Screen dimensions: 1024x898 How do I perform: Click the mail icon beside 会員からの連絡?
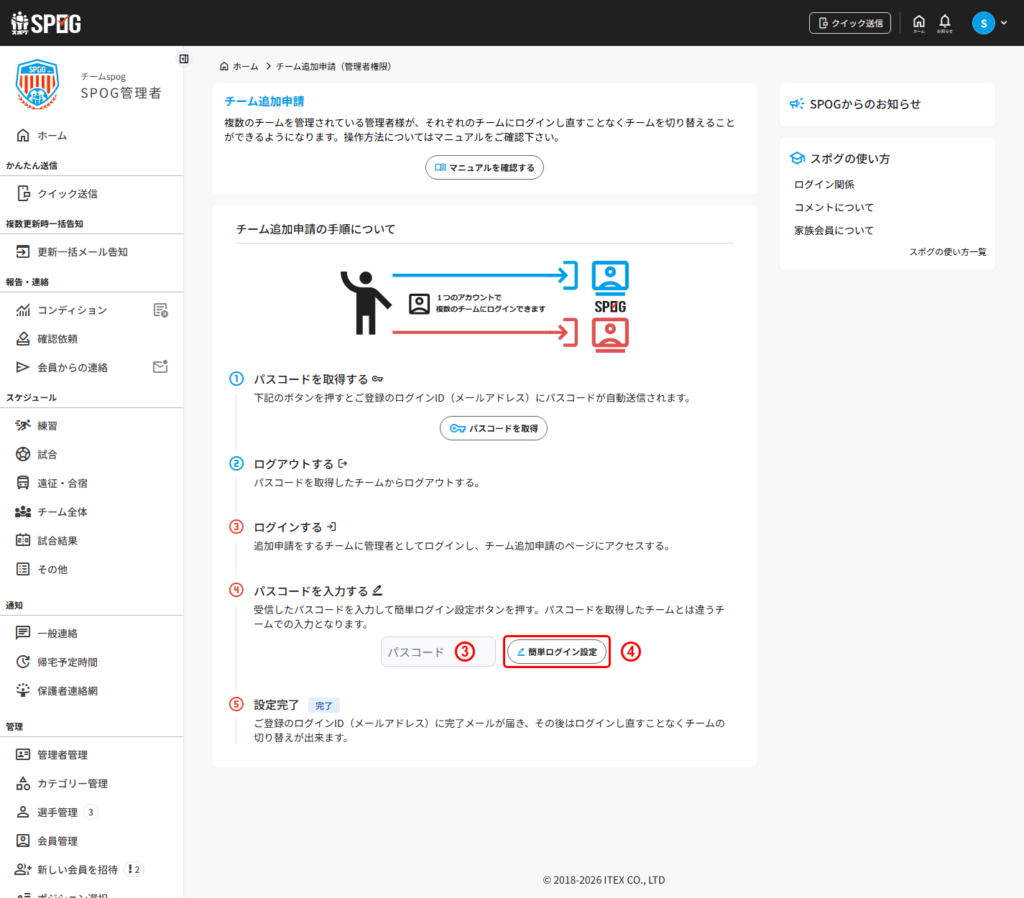(161, 366)
